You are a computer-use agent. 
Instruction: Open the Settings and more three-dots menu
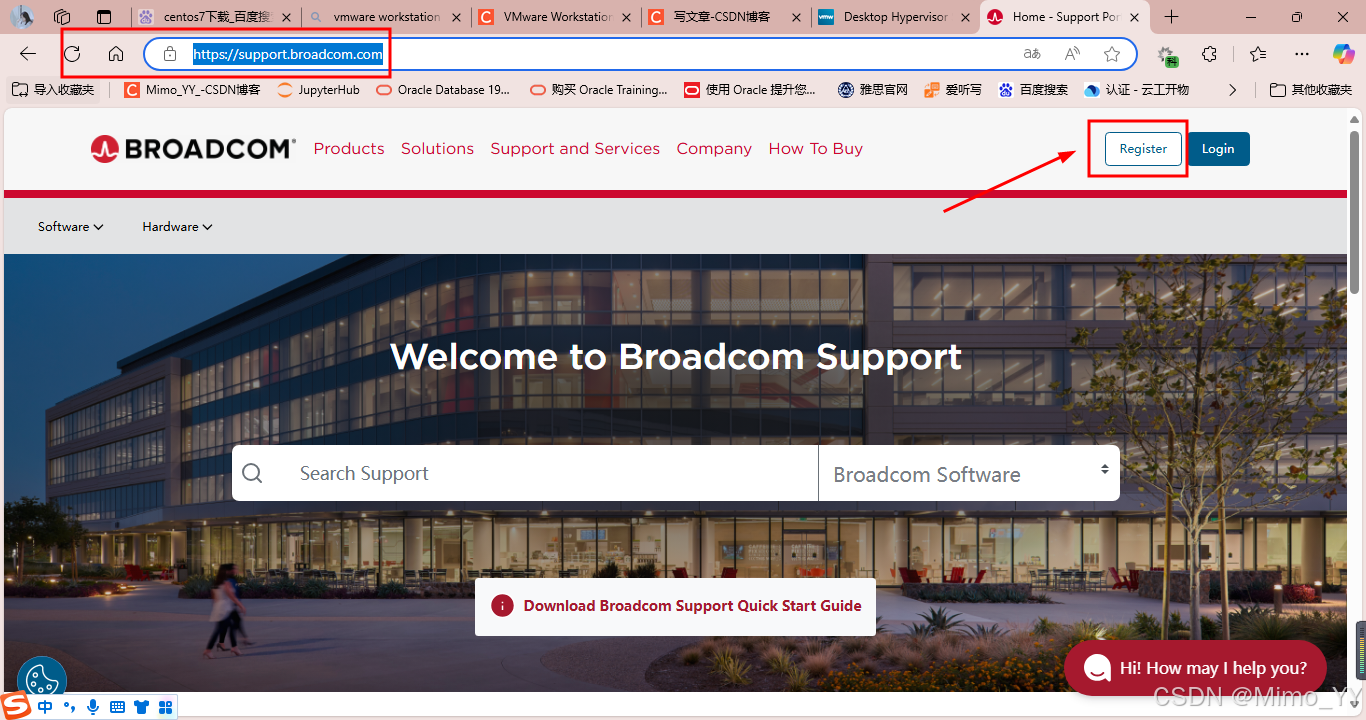click(x=1301, y=54)
